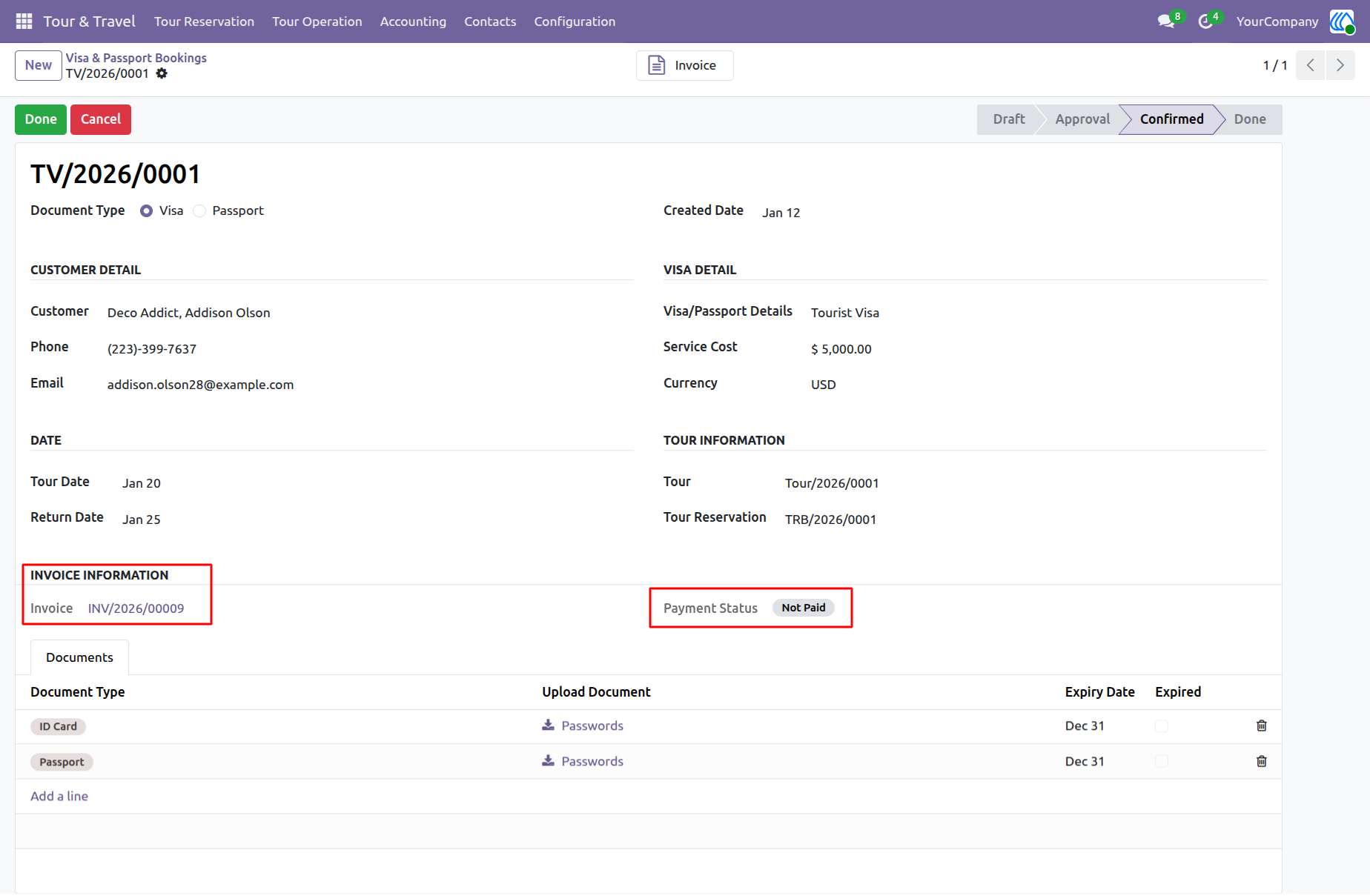Download the Passport uploaded file icon

pyautogui.click(x=549, y=760)
